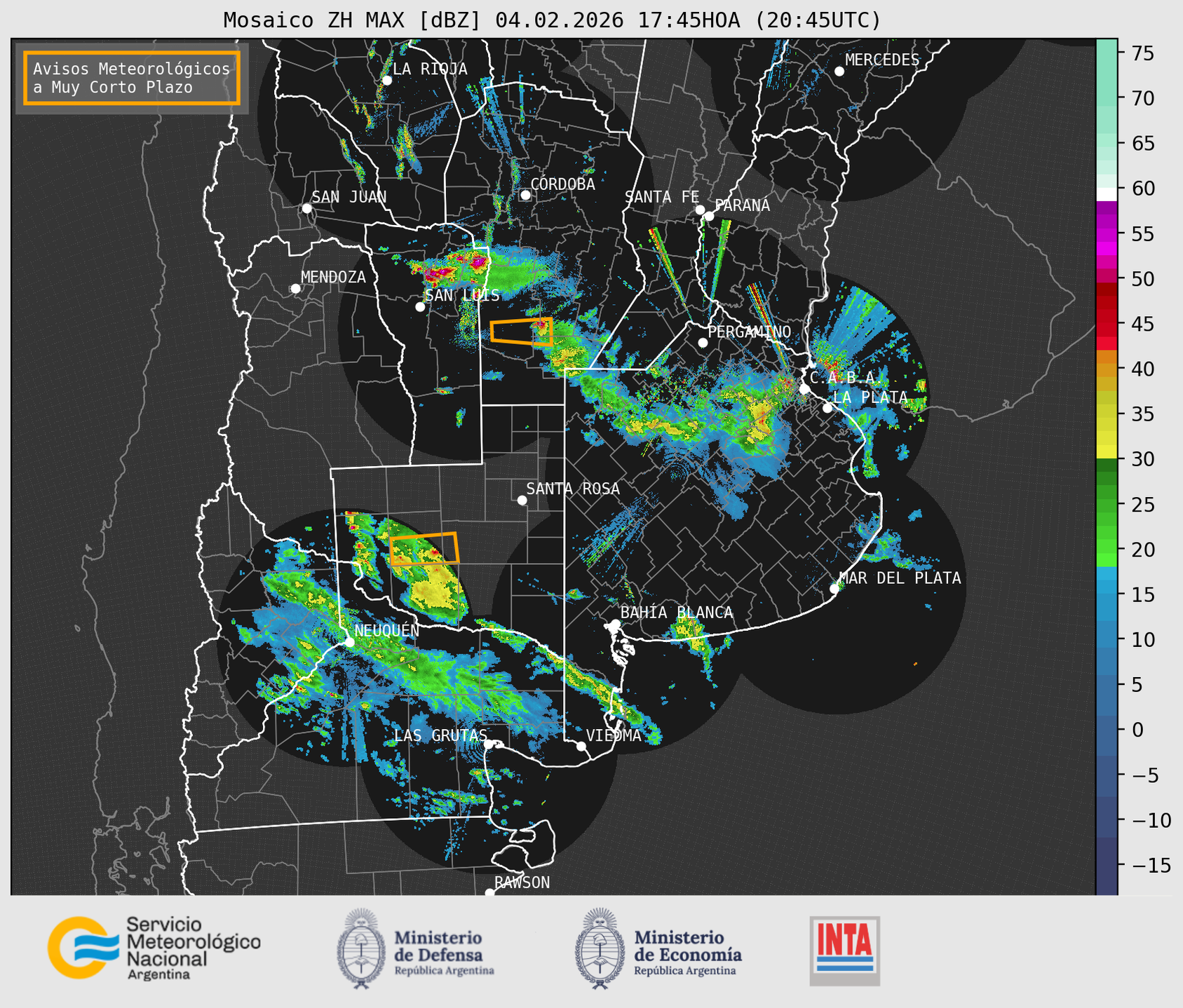Click the Mosaico ZH MAX title text
This screenshot has width=1183, height=1008.
coord(551,20)
